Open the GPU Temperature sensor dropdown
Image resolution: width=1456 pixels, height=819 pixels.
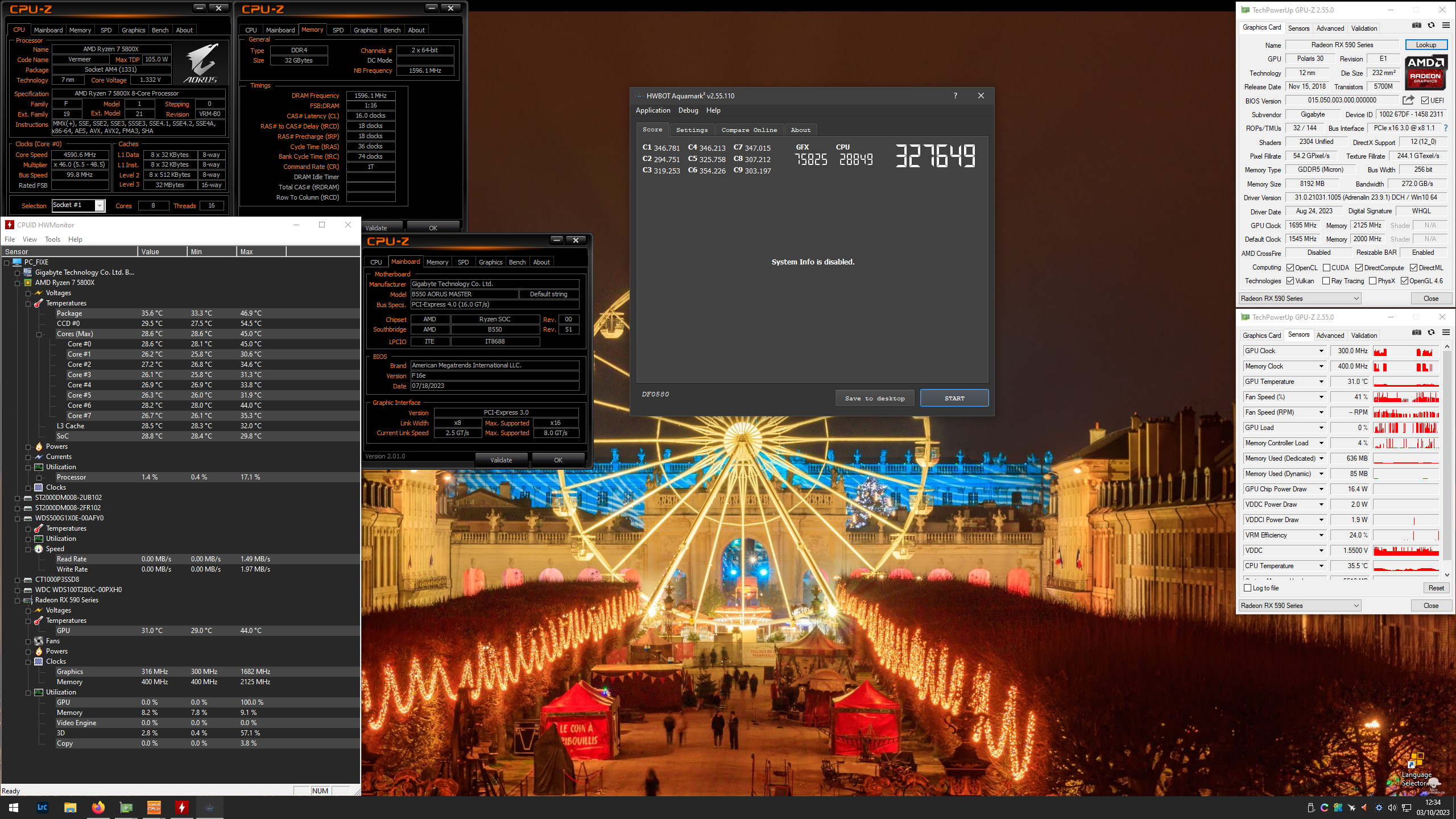1321,382
